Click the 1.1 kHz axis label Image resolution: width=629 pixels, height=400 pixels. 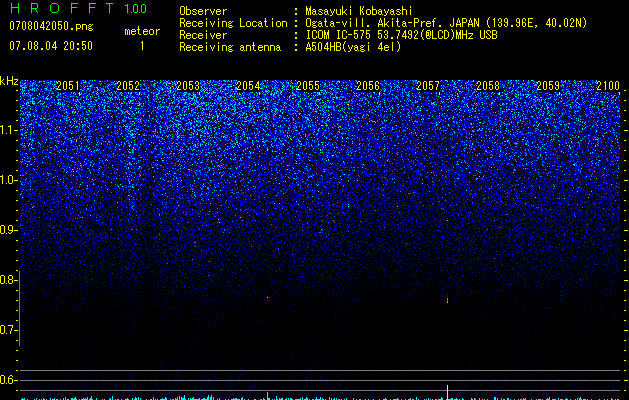click(8, 130)
